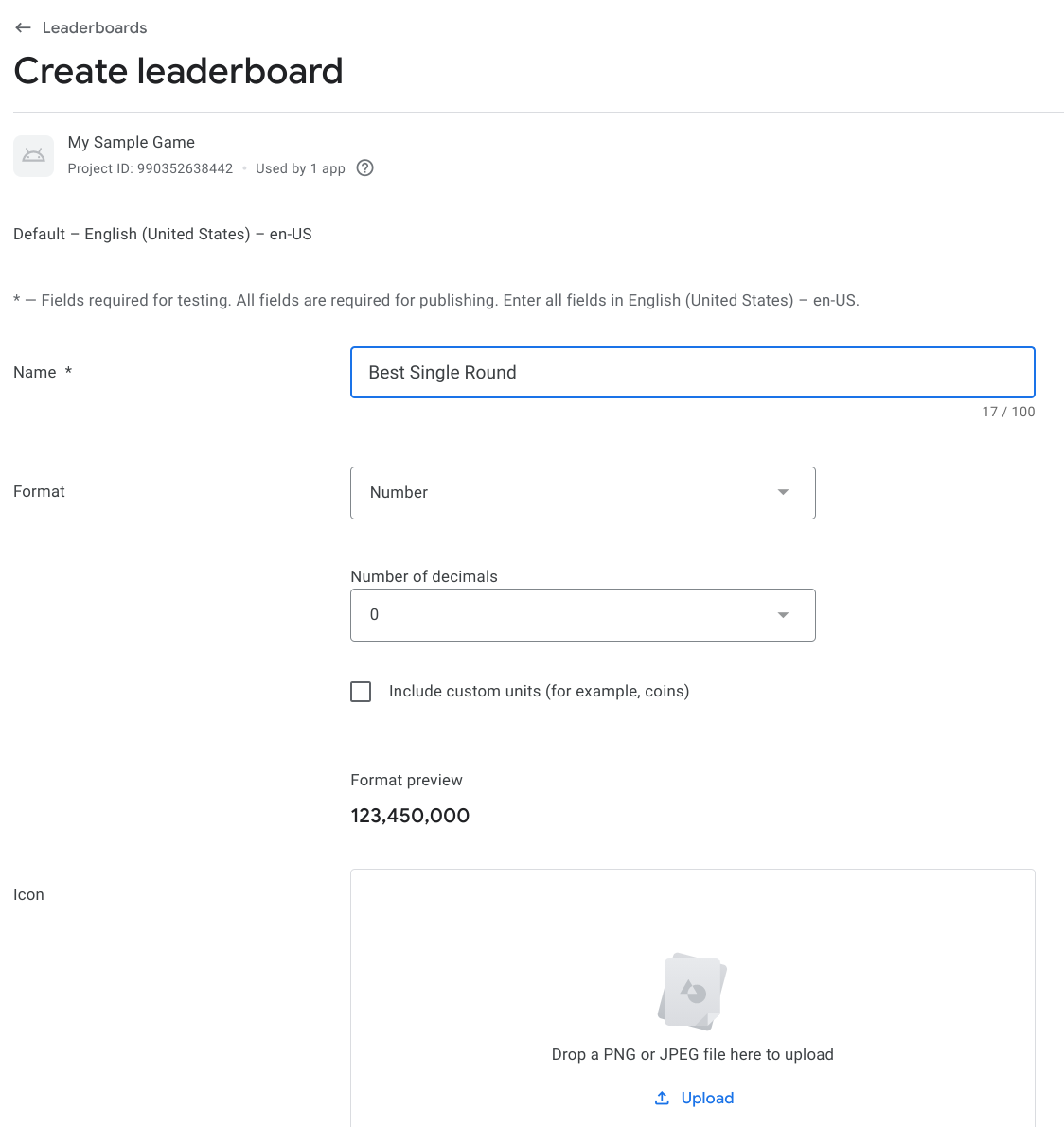Click the upload arrow icon next to Upload

661,1098
